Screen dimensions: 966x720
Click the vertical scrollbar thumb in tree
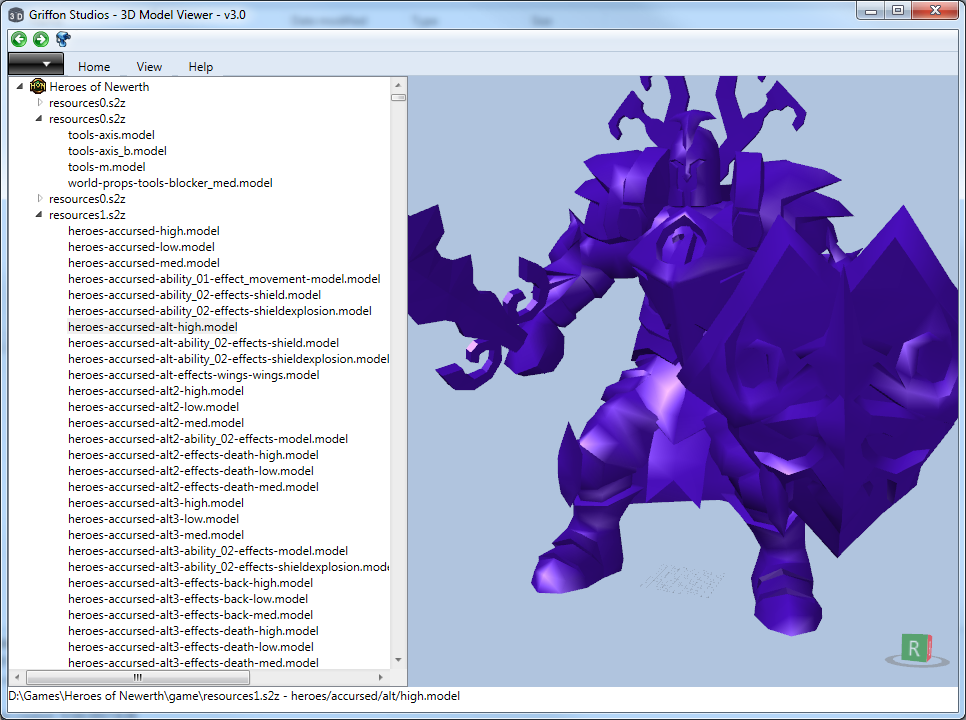[x=398, y=97]
